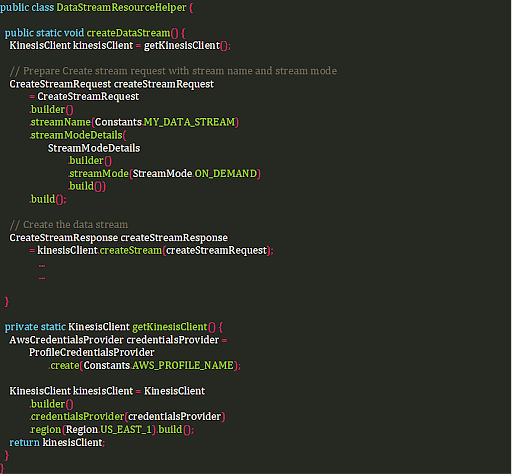Click the CreateStreamResponse type name
The image size is (512, 475).
(x=64, y=238)
